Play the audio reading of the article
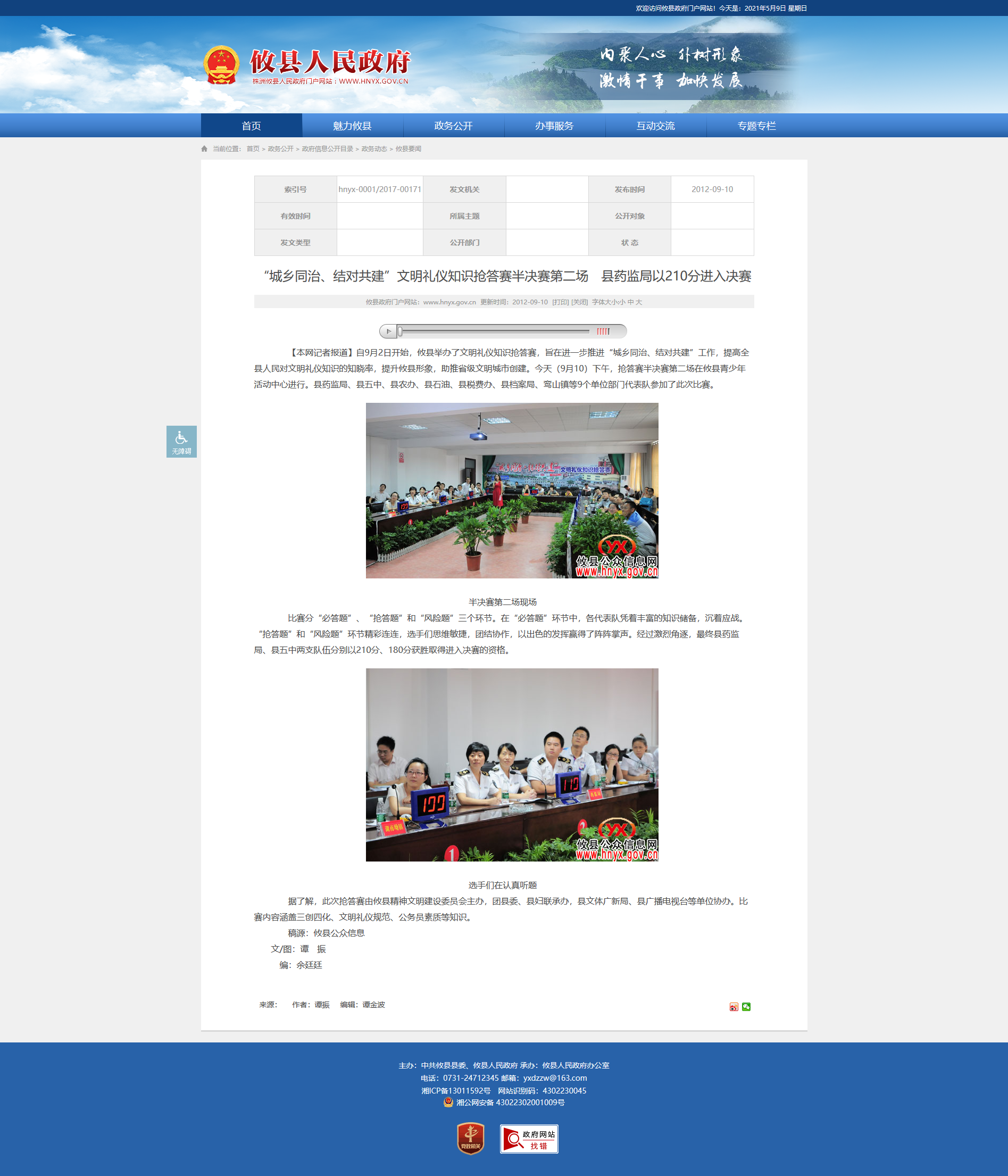Screen dimensions: 1008x1176 (388, 332)
